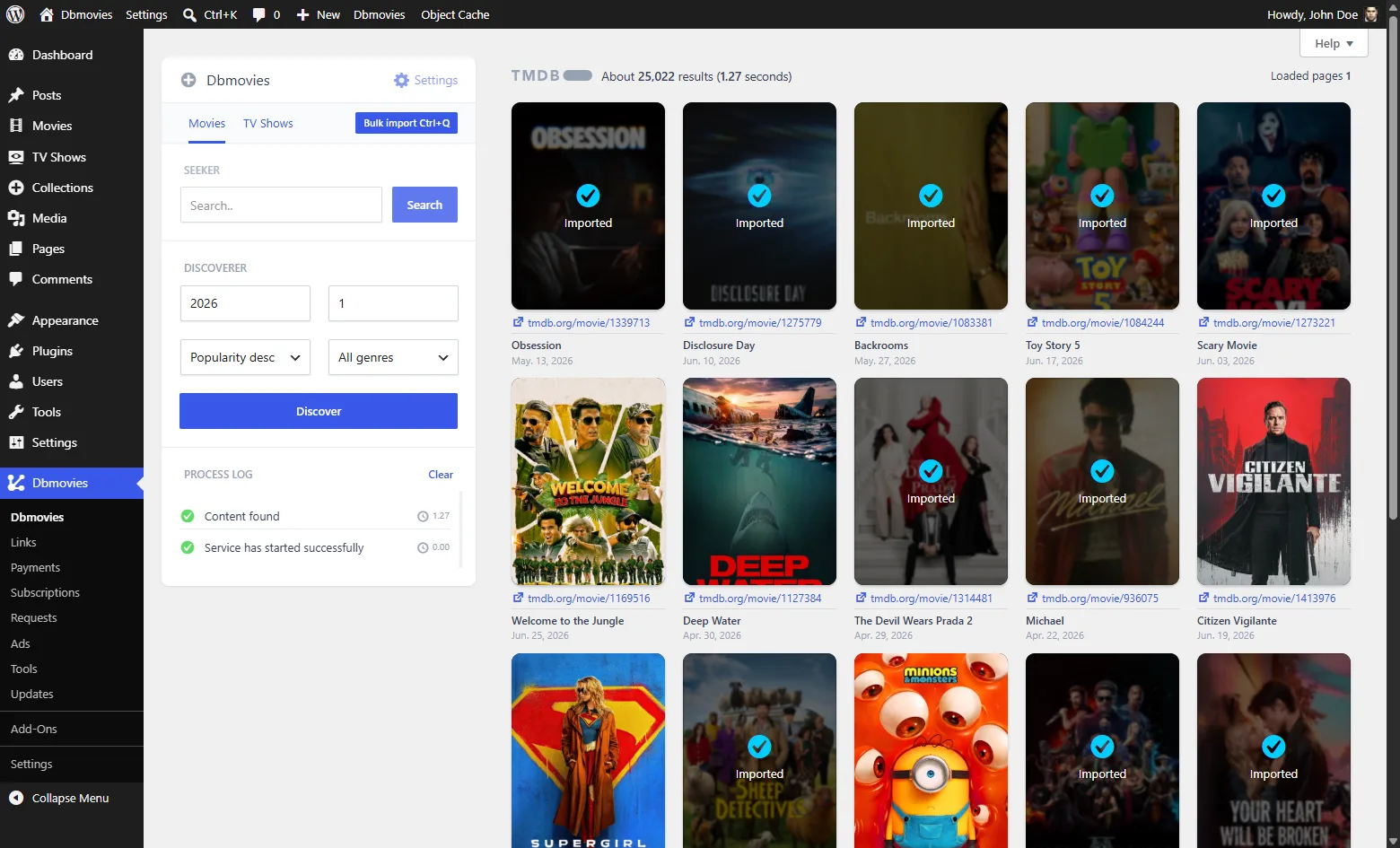Click the Dbmovies sidebar menu icon

(16, 483)
